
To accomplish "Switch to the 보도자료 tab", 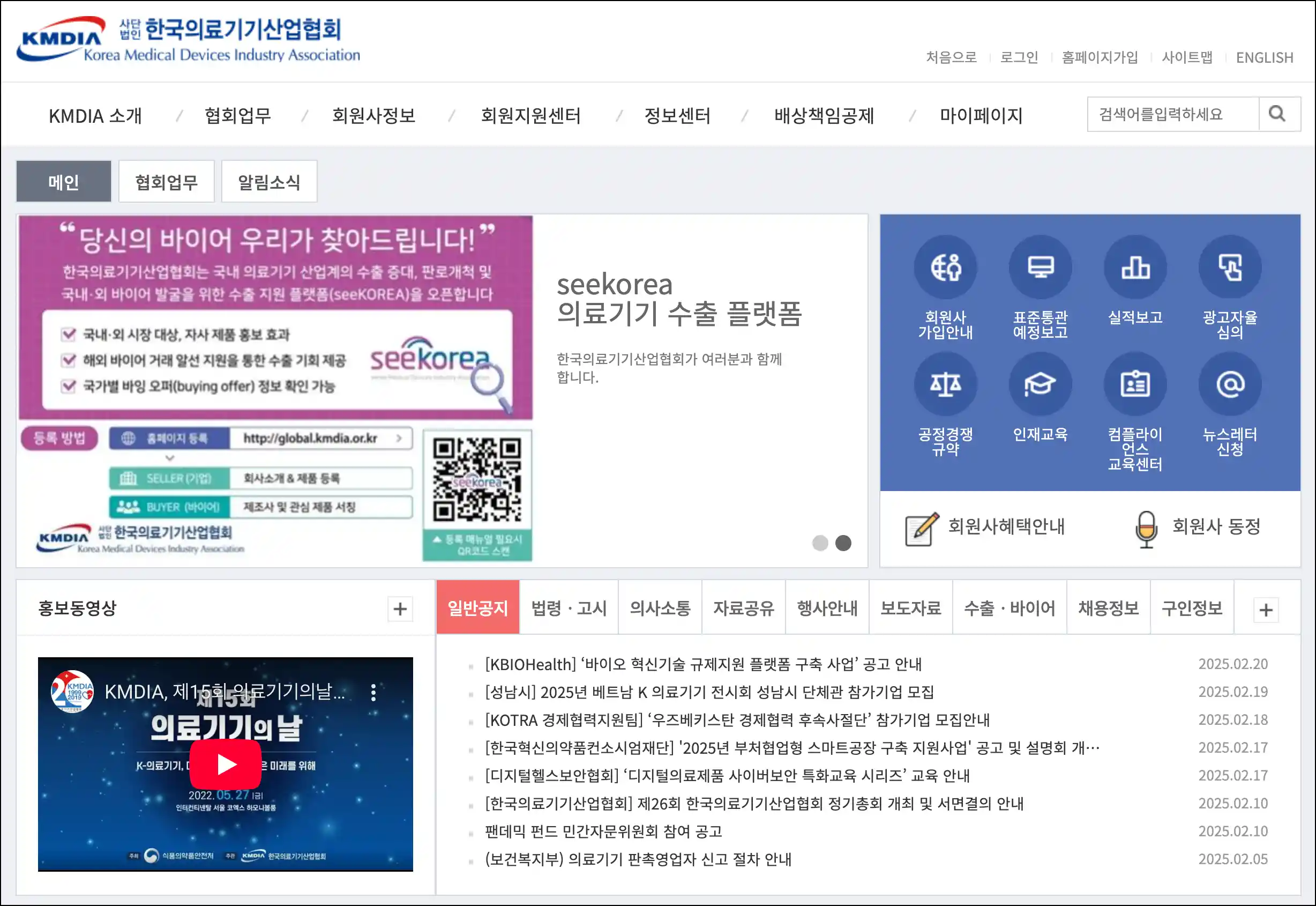I will click(910, 607).
